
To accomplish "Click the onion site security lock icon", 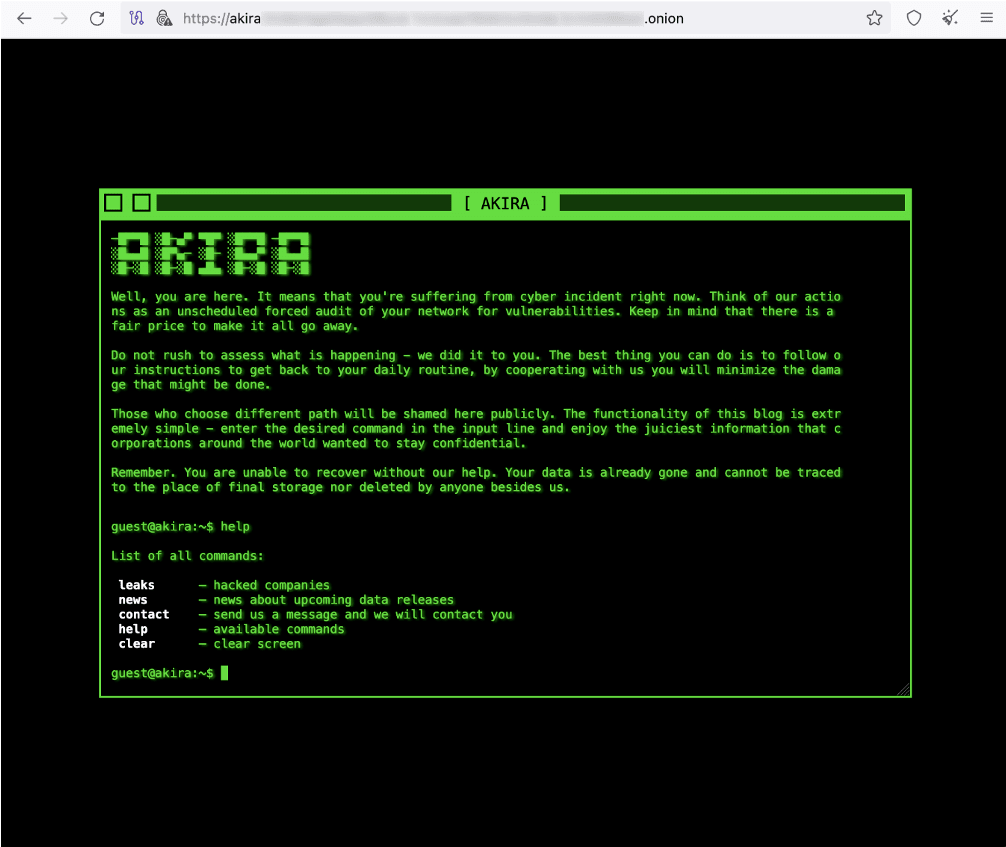I will [x=164, y=18].
